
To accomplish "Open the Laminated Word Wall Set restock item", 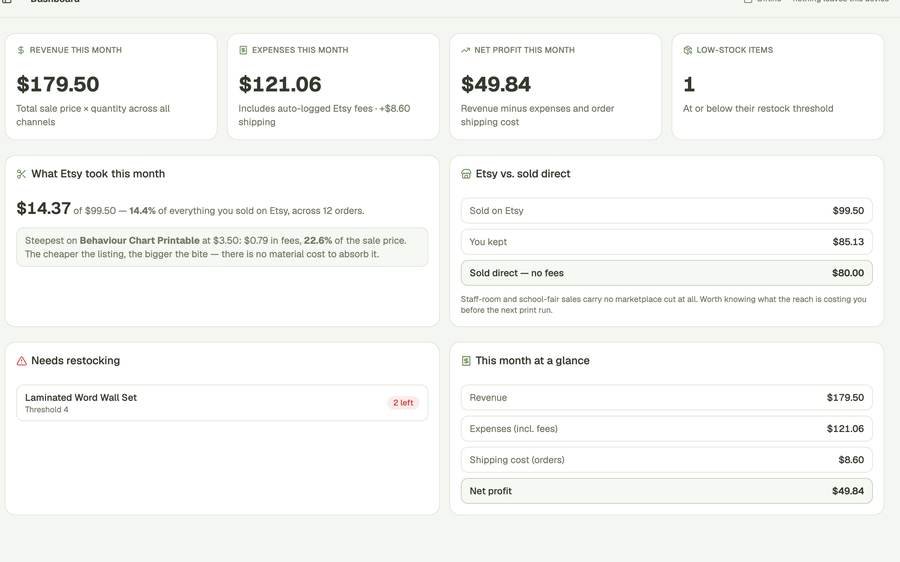I will click(x=222, y=403).
